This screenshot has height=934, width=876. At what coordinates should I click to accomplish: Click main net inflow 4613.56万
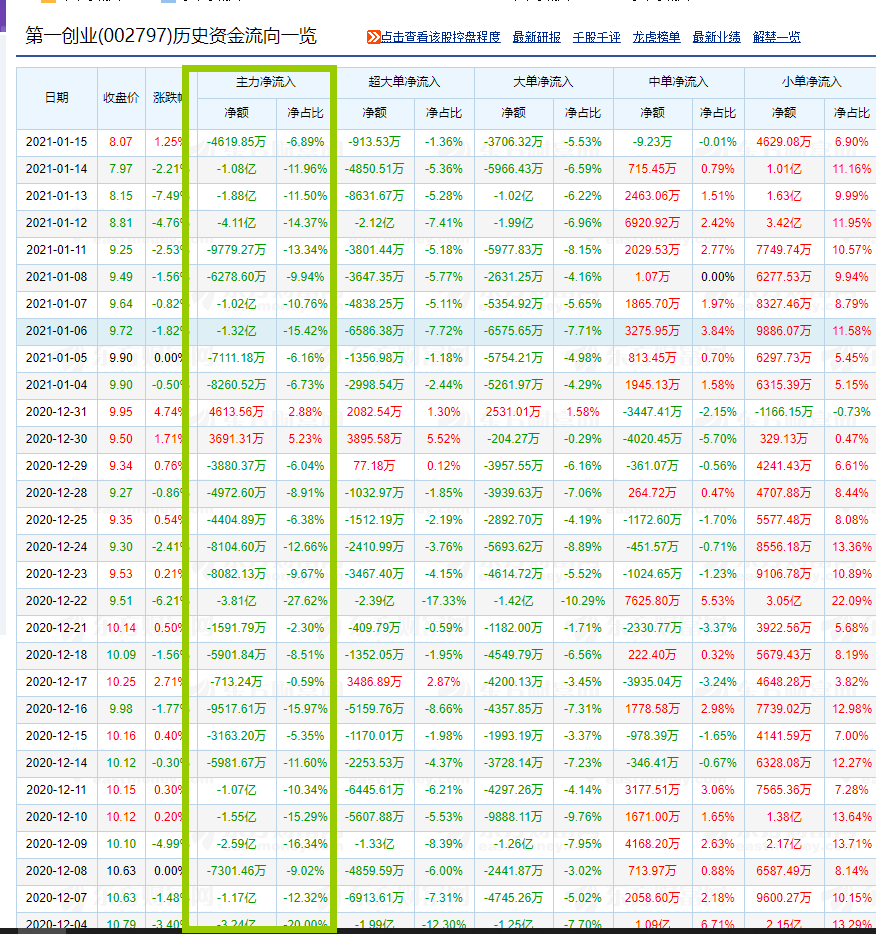point(236,412)
